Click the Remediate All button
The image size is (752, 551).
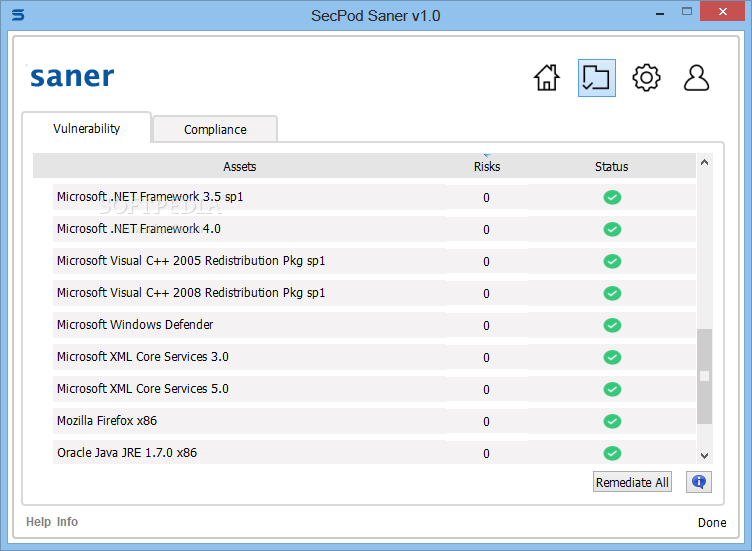tap(632, 482)
